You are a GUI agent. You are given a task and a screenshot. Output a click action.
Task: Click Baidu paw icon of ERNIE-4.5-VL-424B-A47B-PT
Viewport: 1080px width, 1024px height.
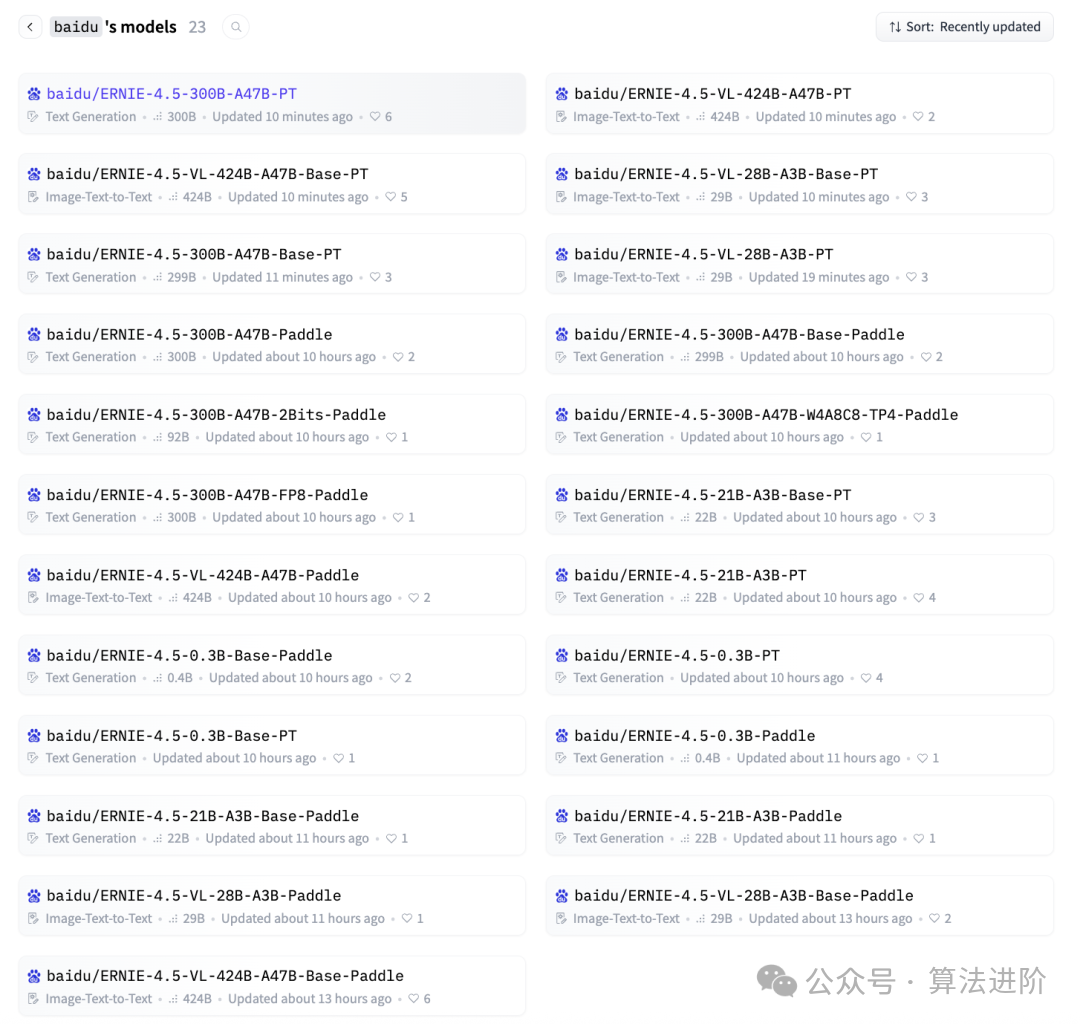click(561, 94)
